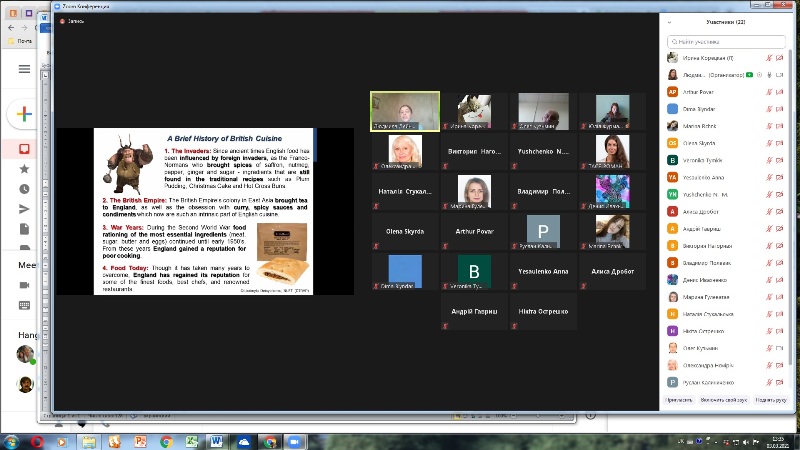Open the Chrome hamburger menu in the left sidebar

pos(24,69)
